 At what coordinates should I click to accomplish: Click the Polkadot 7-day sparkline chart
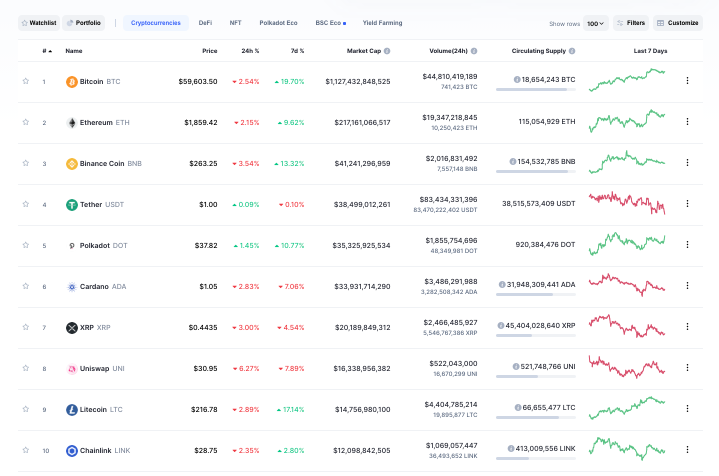(x=627, y=244)
